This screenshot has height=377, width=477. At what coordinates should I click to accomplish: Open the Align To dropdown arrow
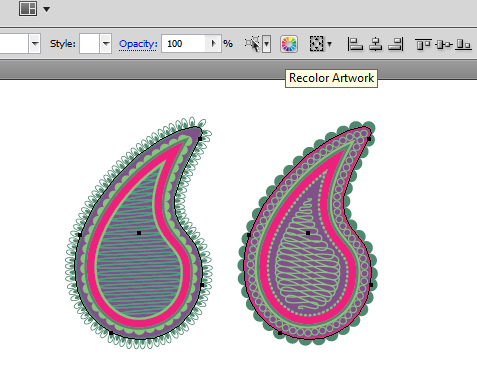pos(330,44)
